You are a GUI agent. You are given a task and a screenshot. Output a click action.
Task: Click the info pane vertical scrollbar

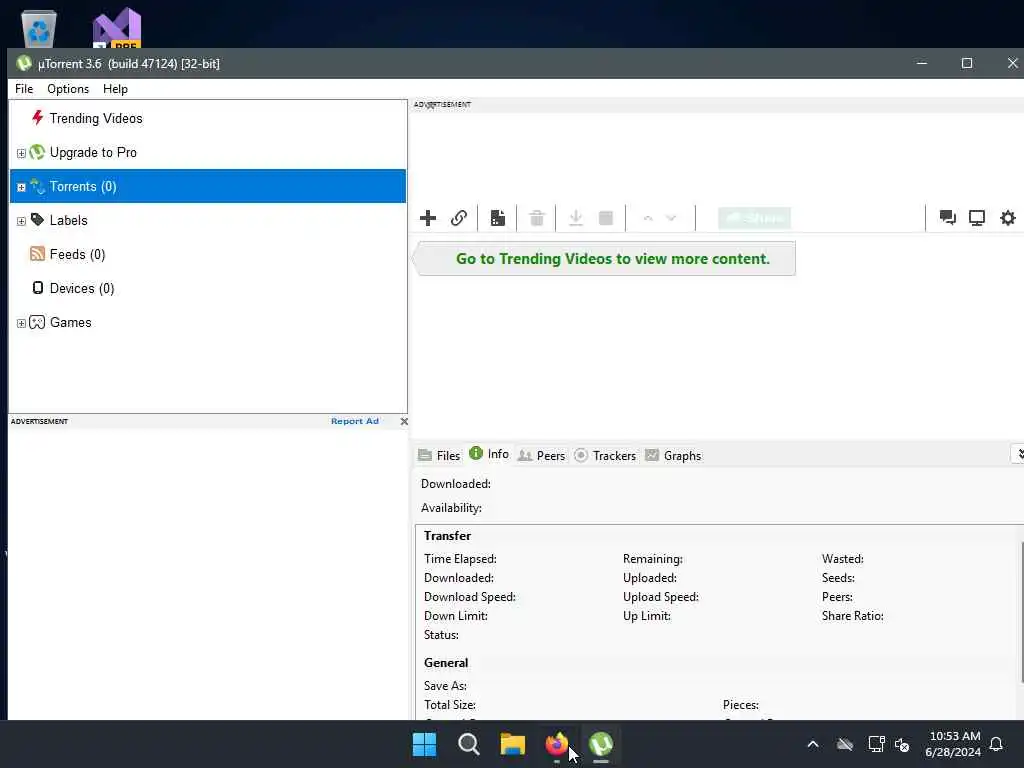click(x=1021, y=614)
